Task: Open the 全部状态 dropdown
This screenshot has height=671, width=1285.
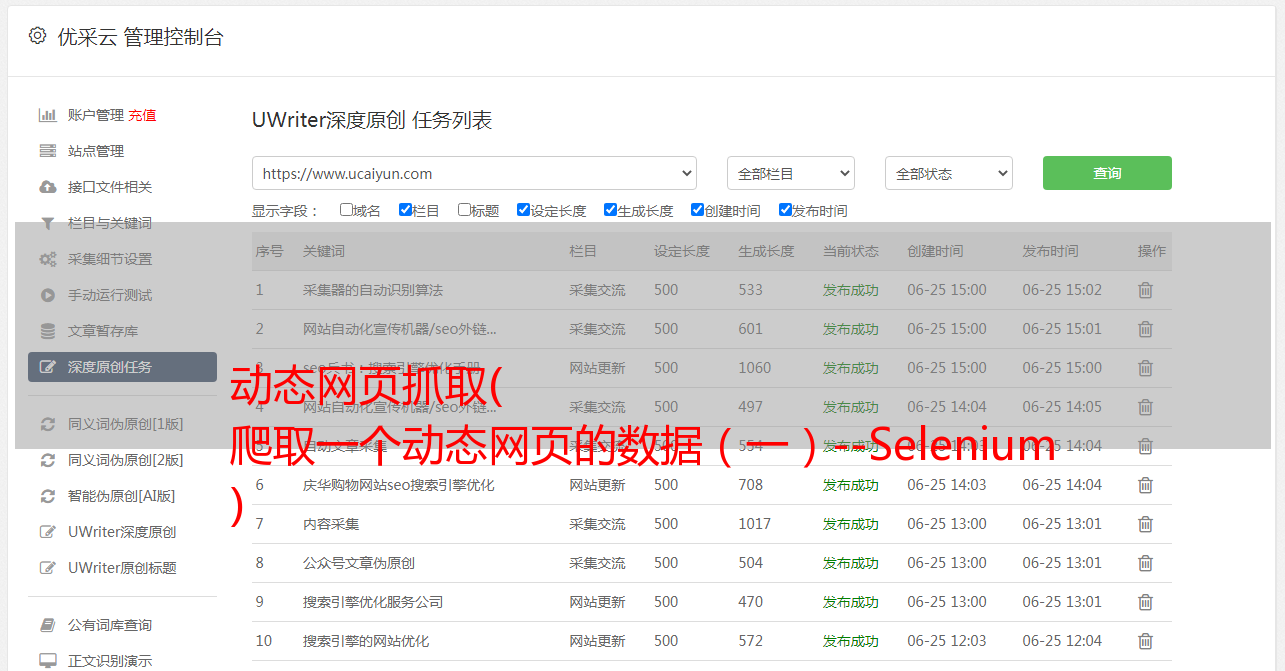Action: pyautogui.click(x=949, y=173)
